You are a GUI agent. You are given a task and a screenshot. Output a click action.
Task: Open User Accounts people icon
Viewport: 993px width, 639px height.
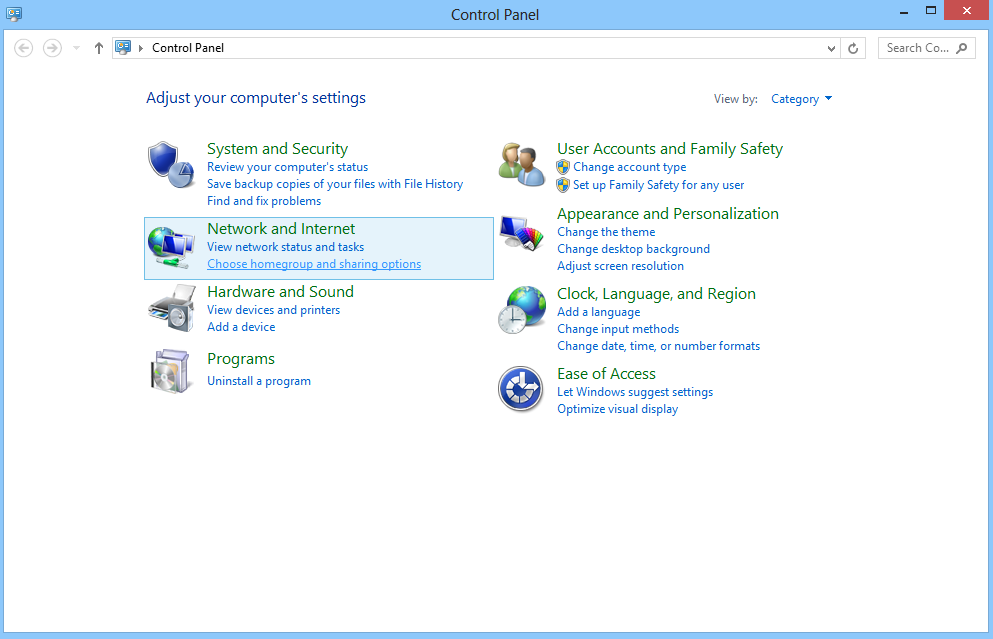(521, 165)
